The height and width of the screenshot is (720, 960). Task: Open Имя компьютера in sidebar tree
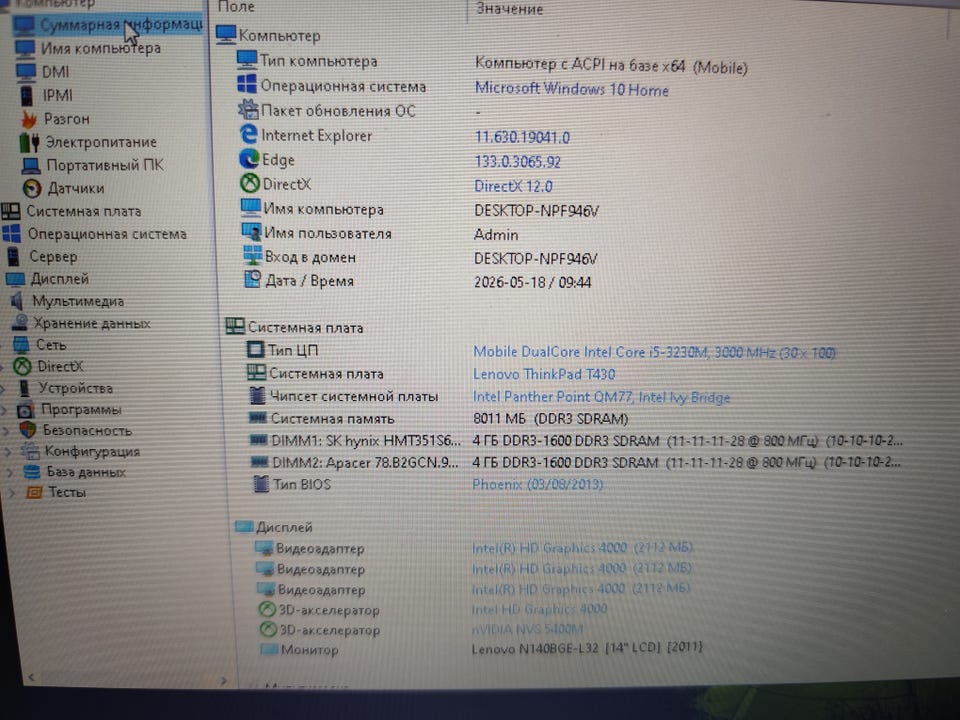pyautogui.click(x=100, y=48)
